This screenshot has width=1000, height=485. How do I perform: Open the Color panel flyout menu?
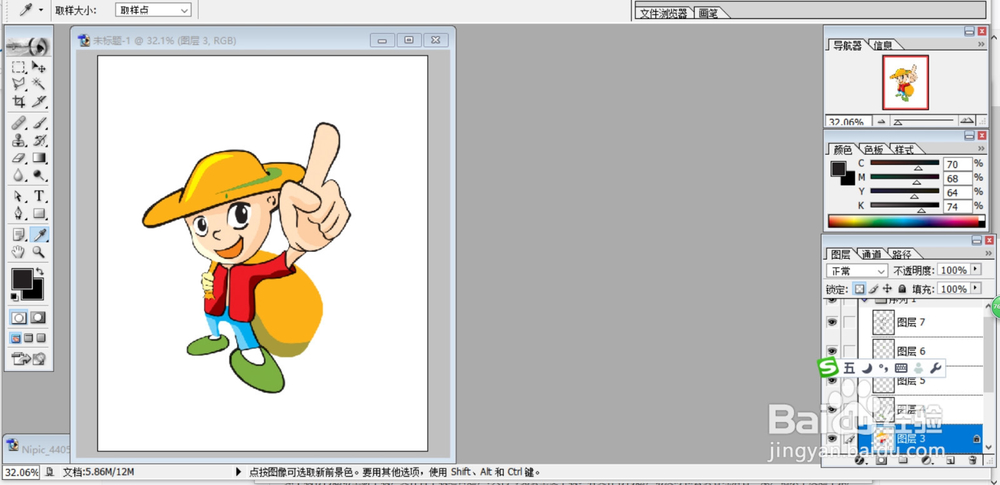click(982, 149)
